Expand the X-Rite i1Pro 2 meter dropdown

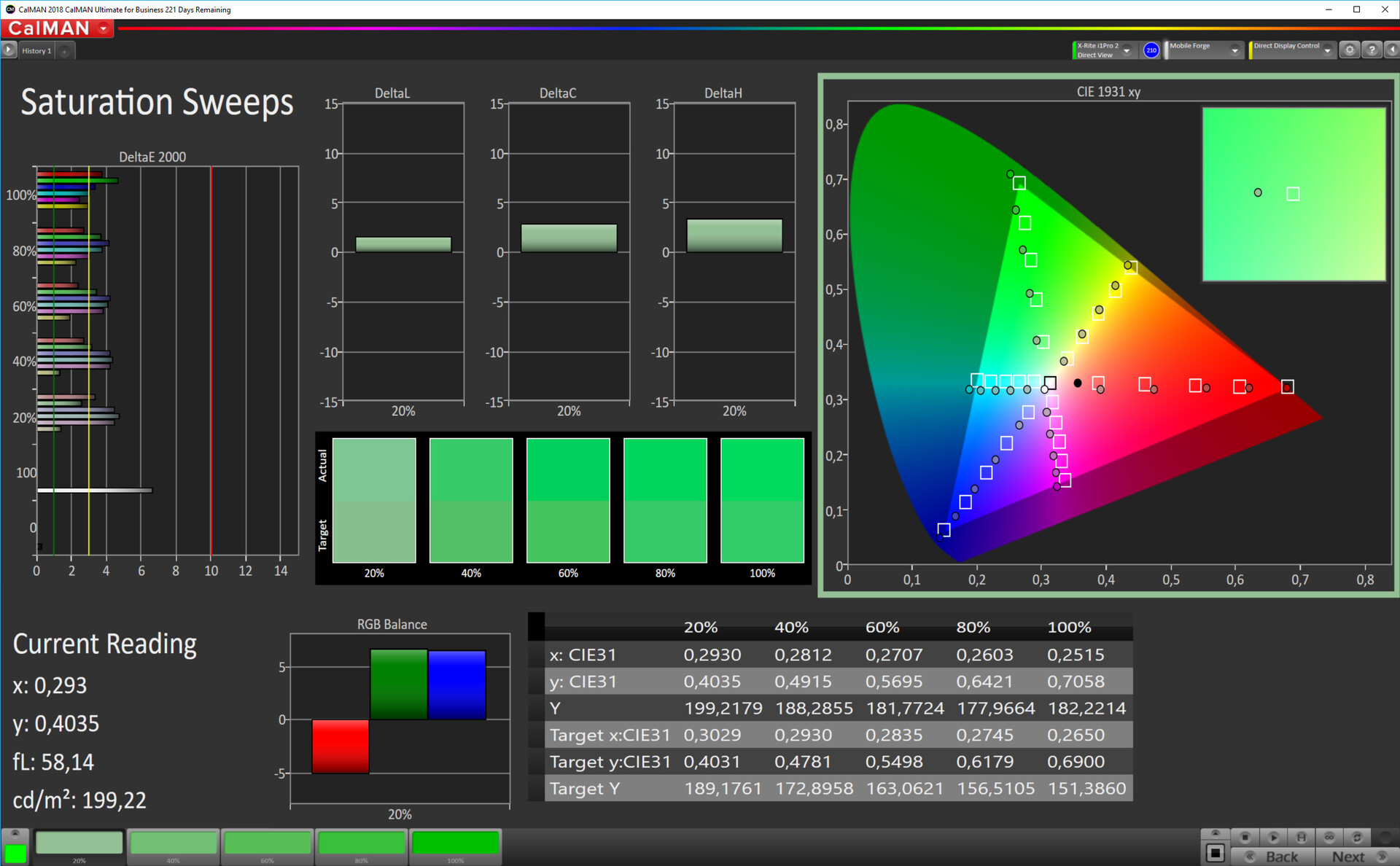tap(1127, 50)
